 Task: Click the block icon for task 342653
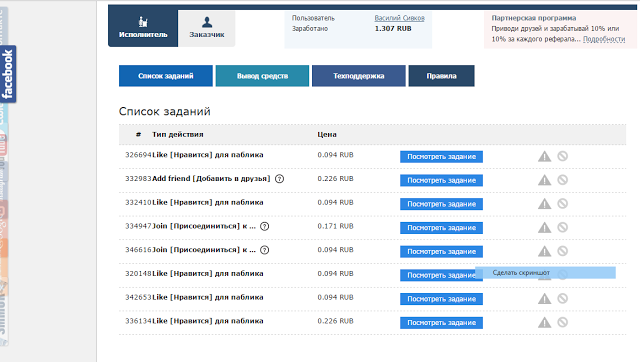click(562, 298)
